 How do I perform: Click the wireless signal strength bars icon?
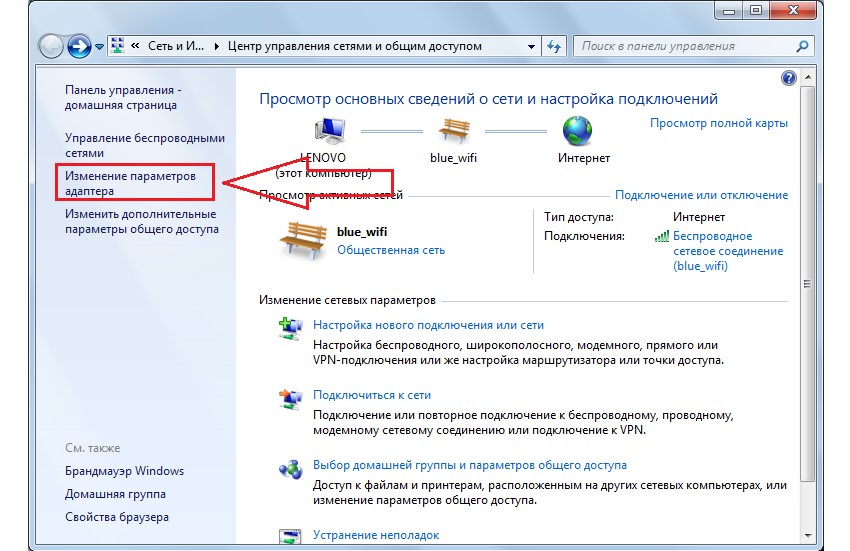(x=662, y=236)
